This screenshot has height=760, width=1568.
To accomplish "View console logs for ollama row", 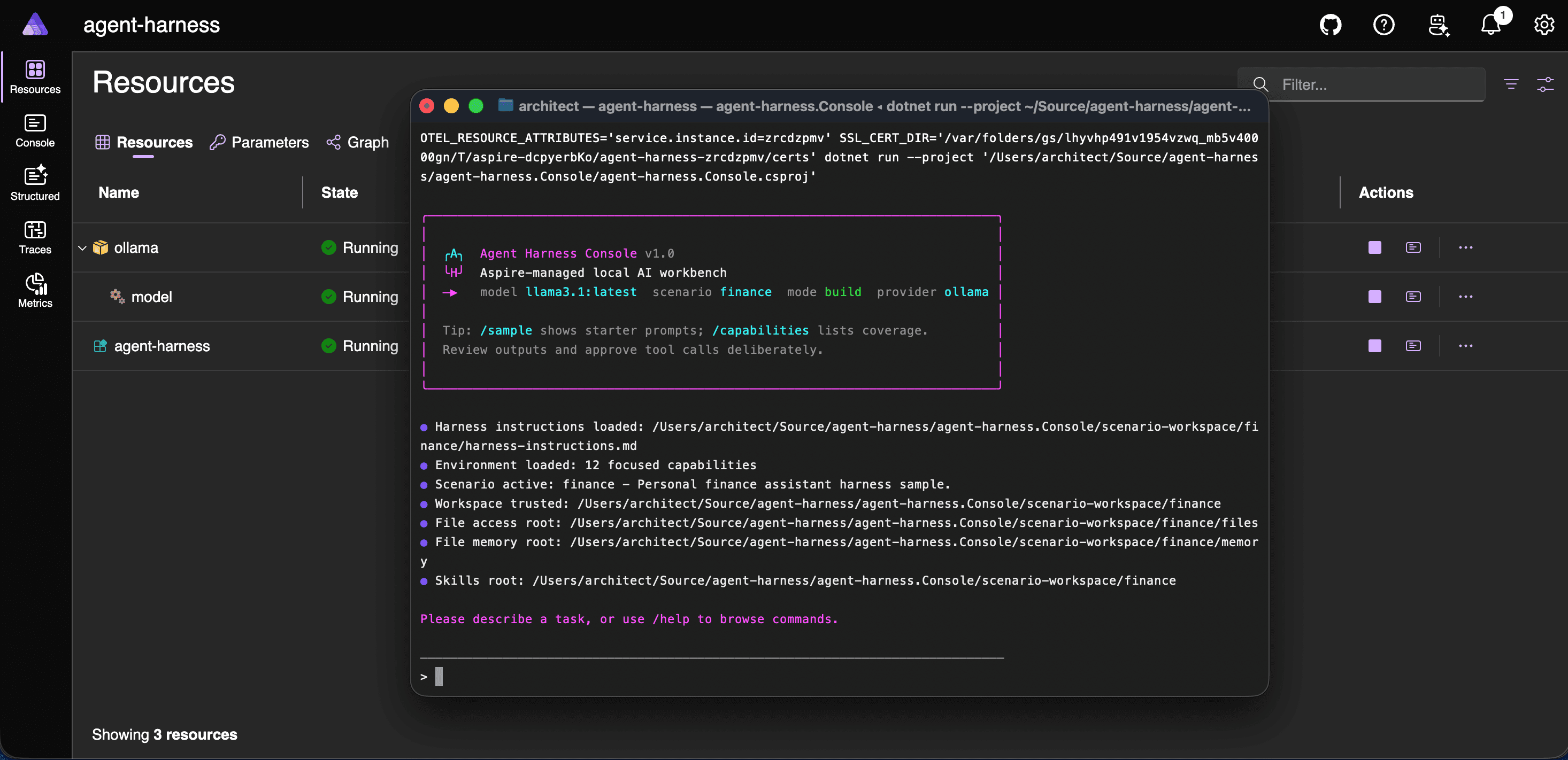I will [1413, 247].
